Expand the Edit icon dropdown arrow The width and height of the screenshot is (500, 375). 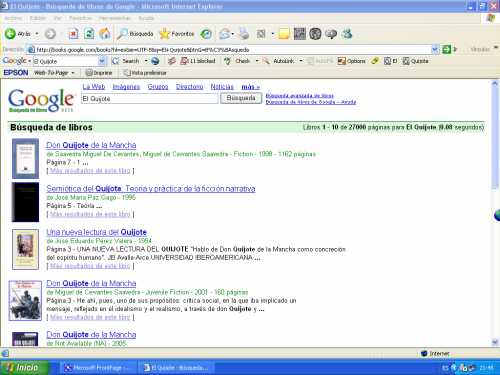click(x=272, y=34)
